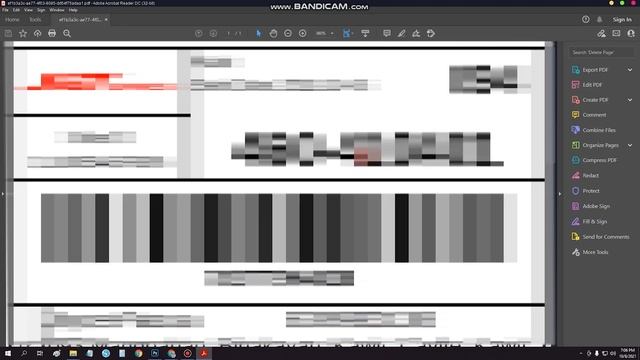The width and height of the screenshot is (640, 360).
Task: Activate the Selection arrow tool
Action: click(x=258, y=33)
